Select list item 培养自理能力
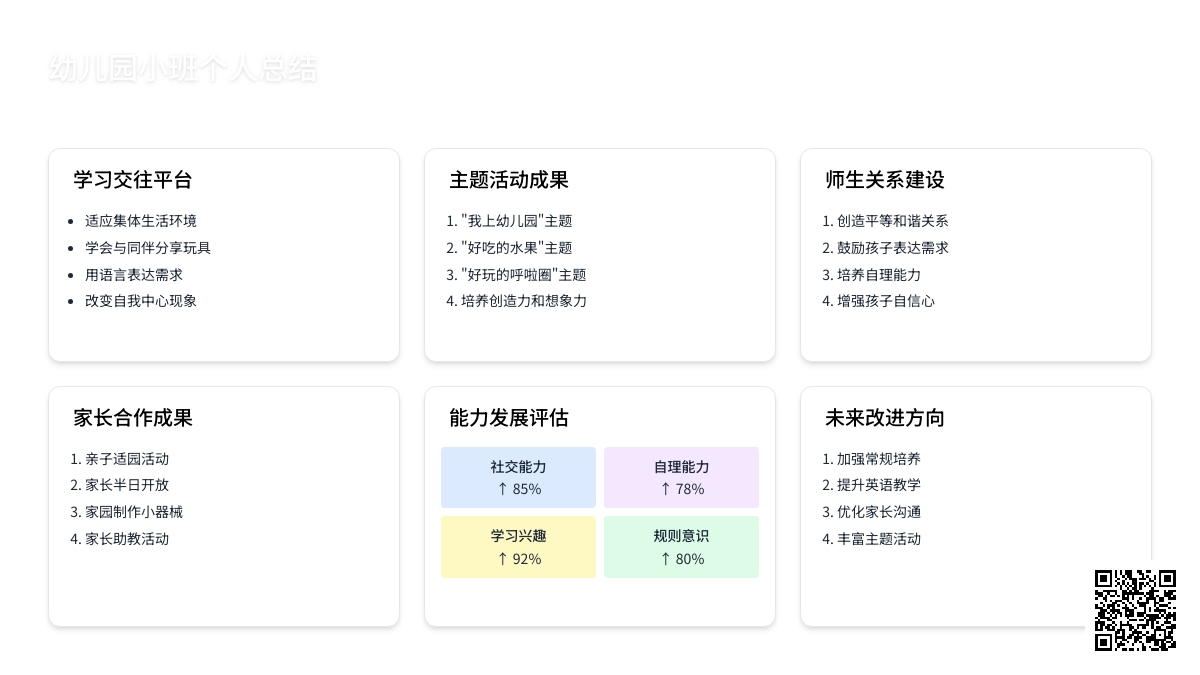 [879, 275]
